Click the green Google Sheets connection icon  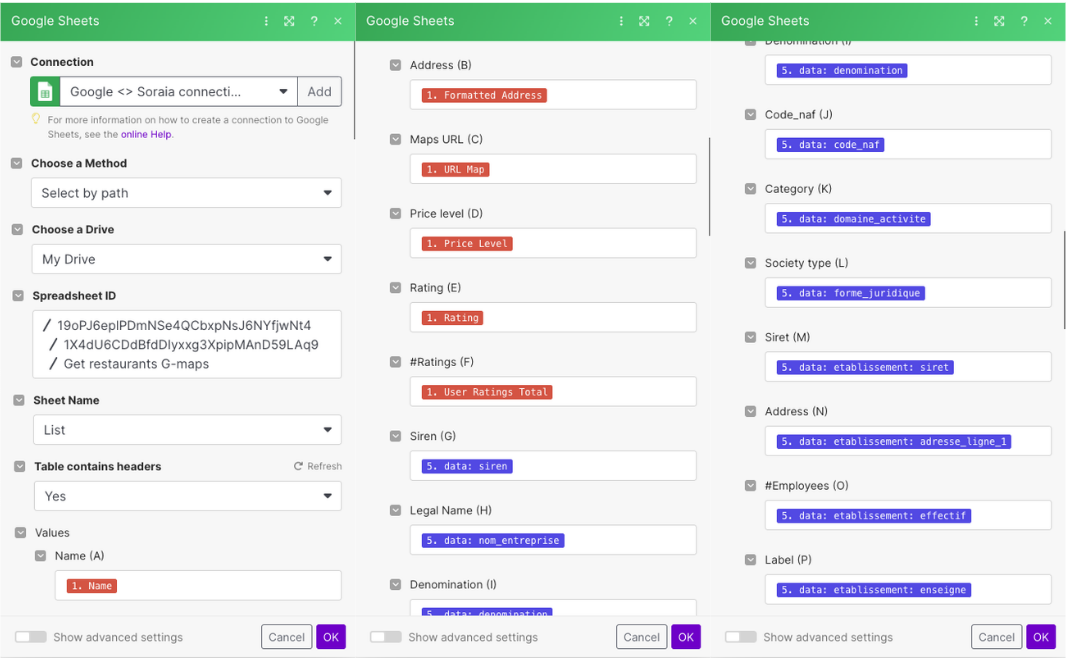(45, 92)
